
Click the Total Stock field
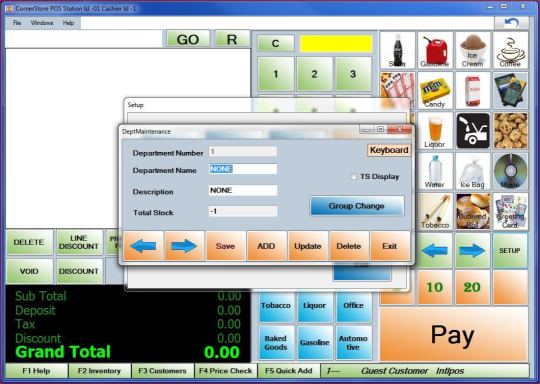coord(243,211)
